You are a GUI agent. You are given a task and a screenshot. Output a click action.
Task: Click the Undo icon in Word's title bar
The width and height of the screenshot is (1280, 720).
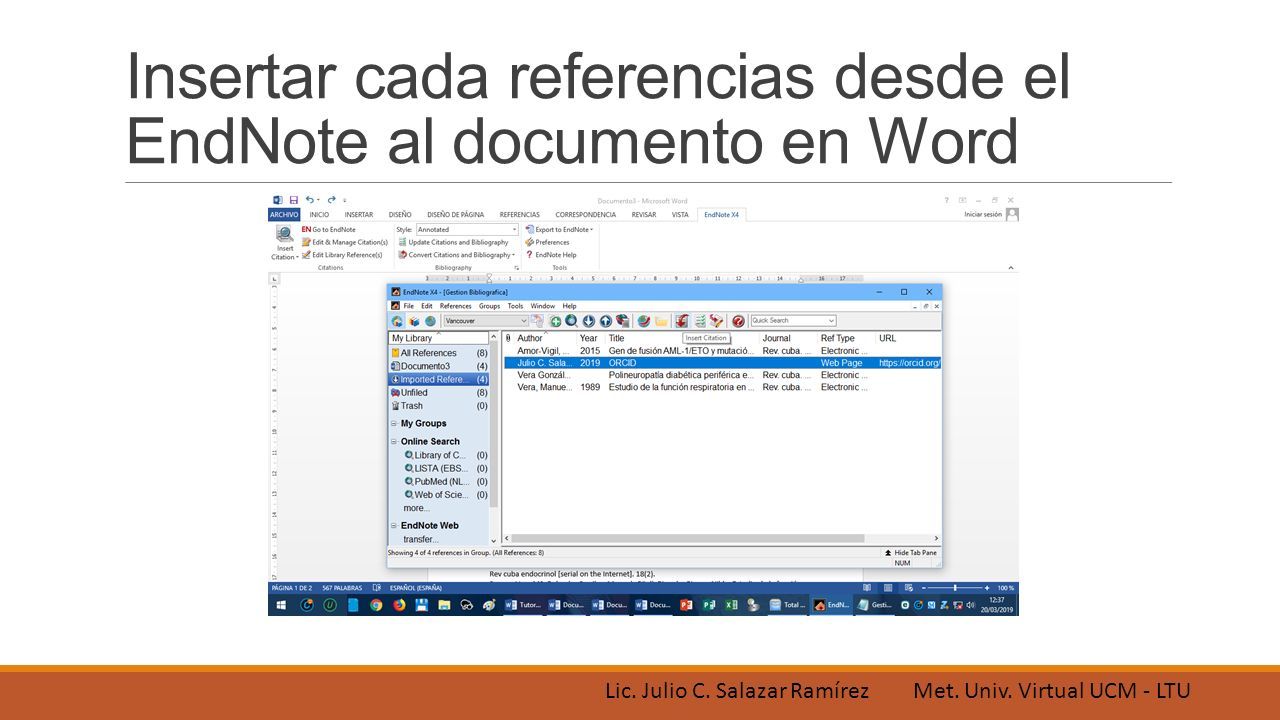pyautogui.click(x=310, y=200)
